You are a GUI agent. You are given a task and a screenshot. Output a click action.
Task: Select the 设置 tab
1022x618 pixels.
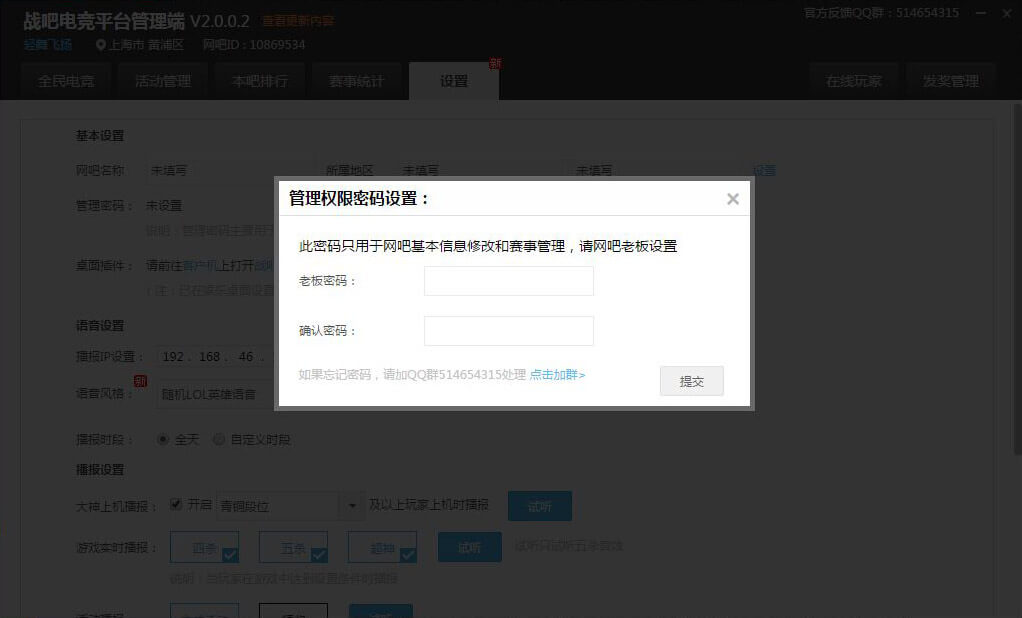point(454,81)
